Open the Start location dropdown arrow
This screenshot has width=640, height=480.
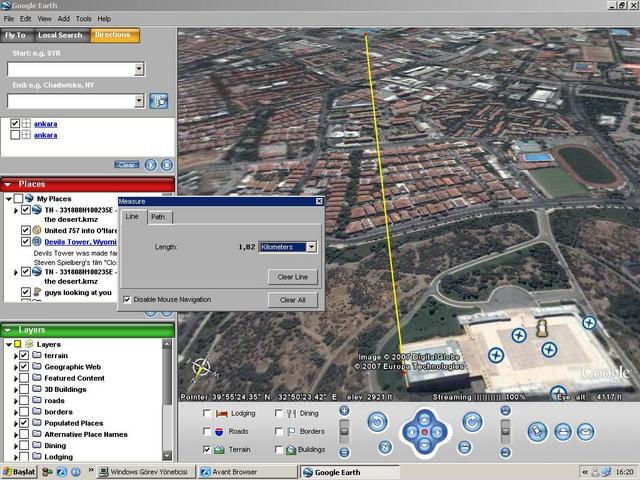[139, 69]
